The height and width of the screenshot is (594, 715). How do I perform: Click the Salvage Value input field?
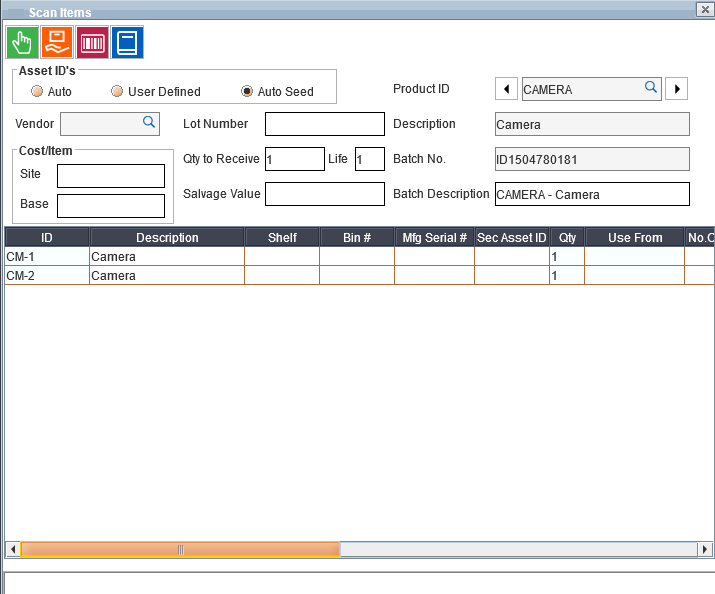[x=324, y=194]
